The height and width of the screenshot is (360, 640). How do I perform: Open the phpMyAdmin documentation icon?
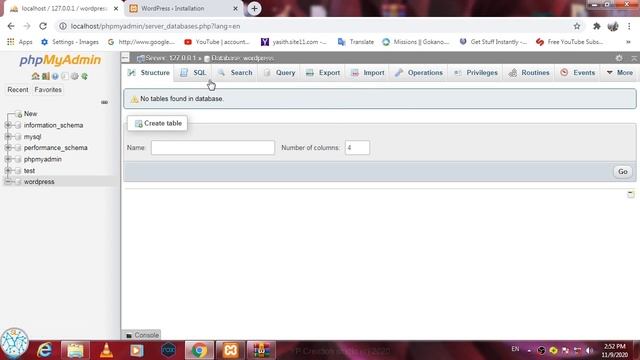(x=55, y=76)
